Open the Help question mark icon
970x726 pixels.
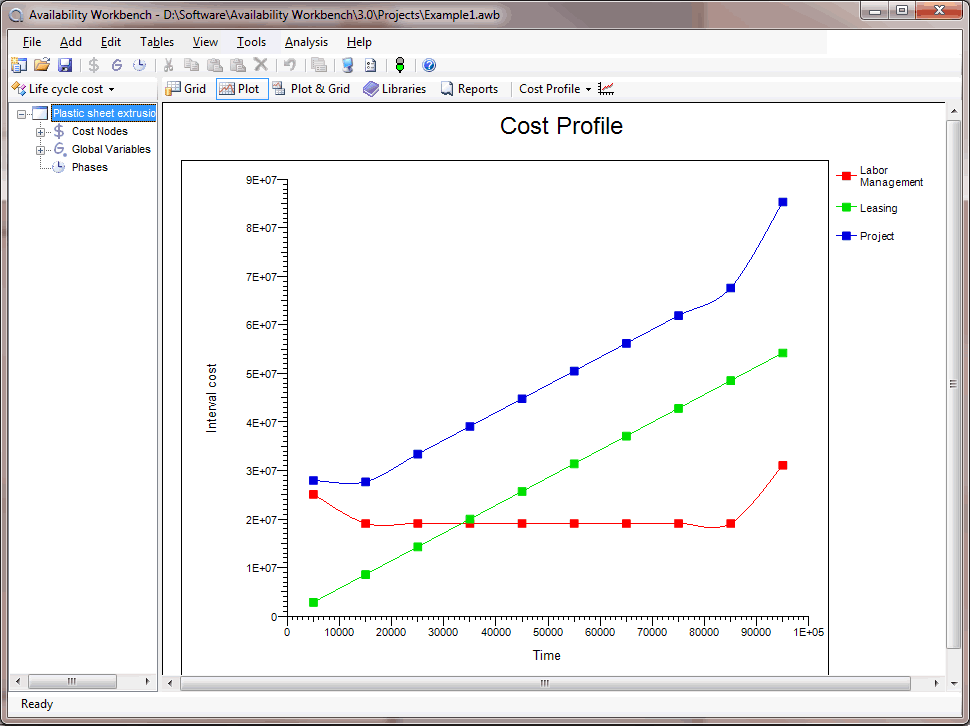428,64
